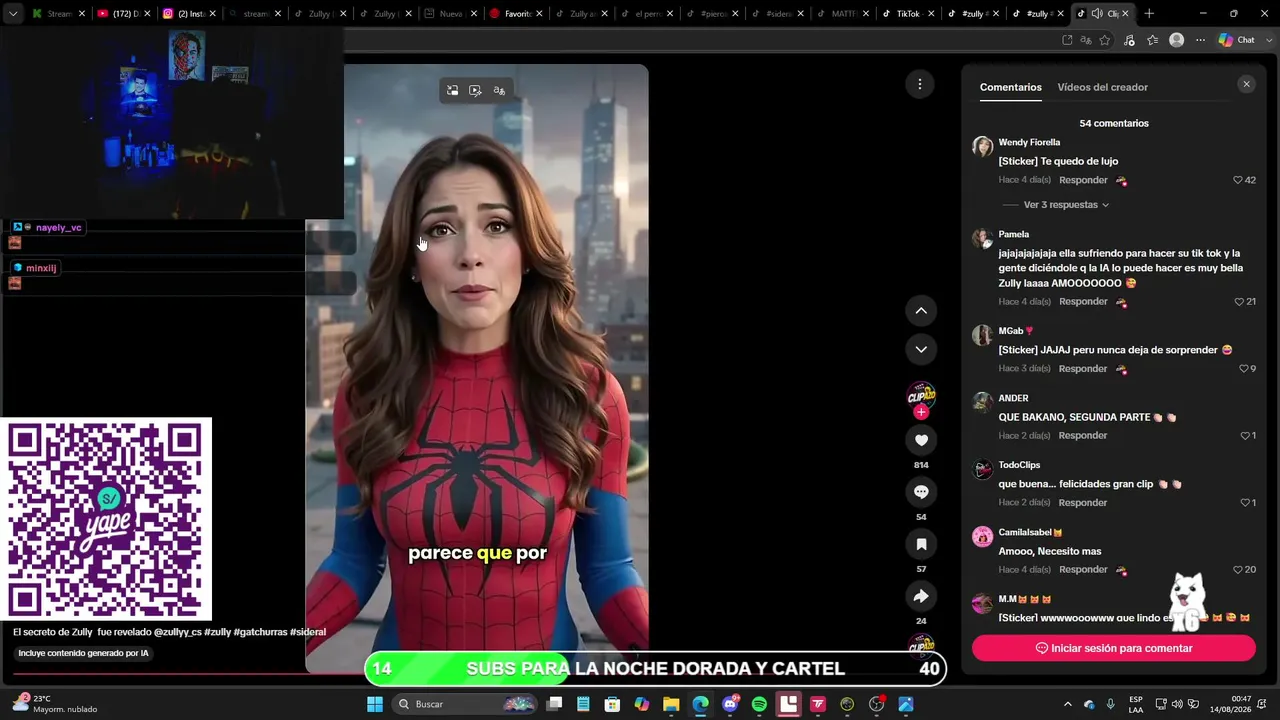
Task: Go to the next video with down arrow
Action: point(921,349)
